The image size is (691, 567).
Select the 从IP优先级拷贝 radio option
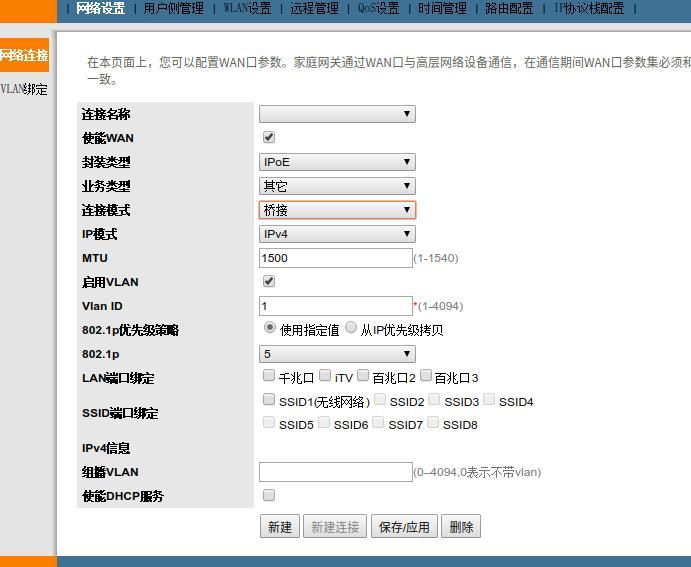click(x=351, y=328)
